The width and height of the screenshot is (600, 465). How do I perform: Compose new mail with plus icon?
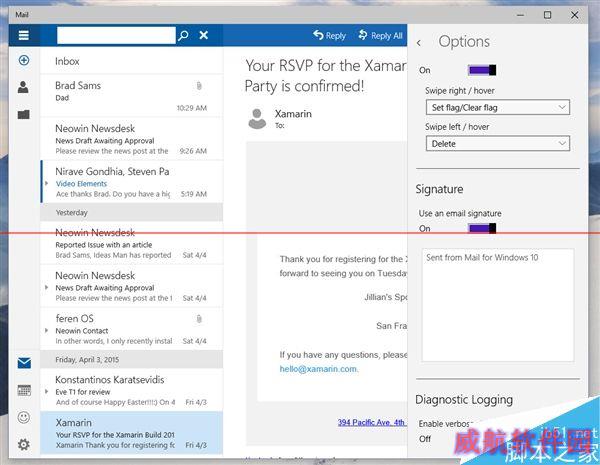click(x=24, y=60)
